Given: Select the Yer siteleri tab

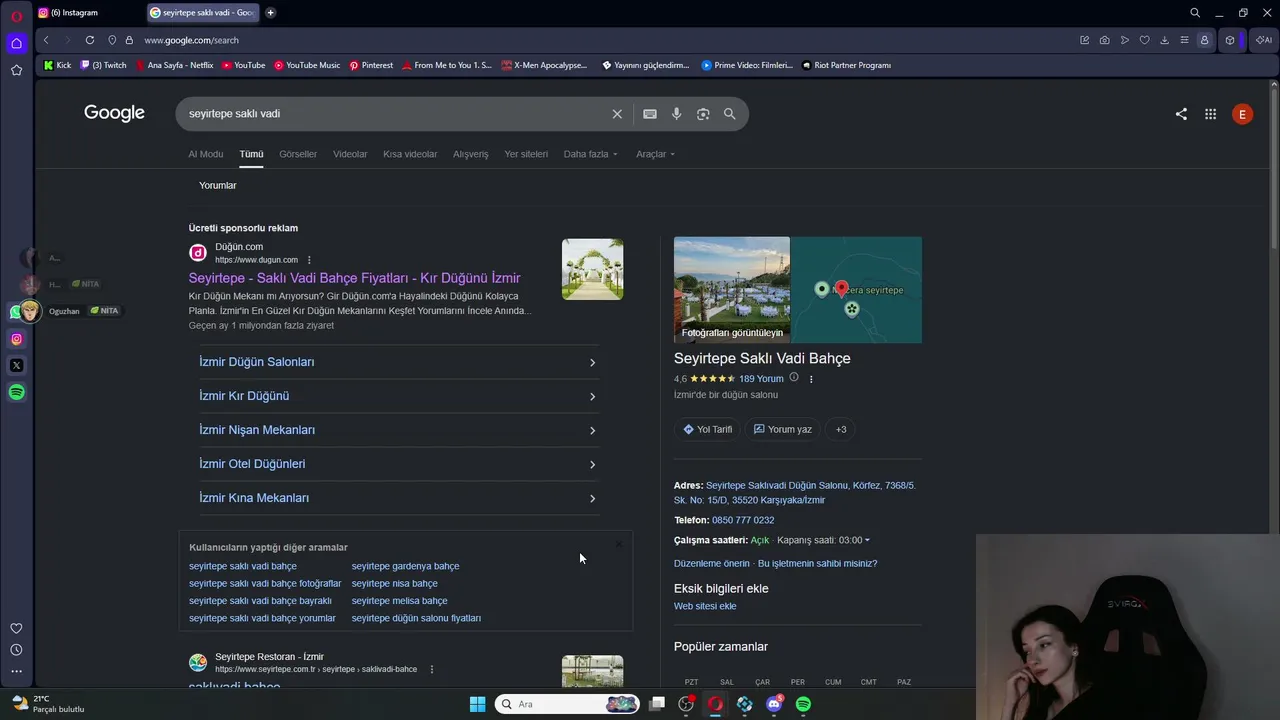Looking at the screenshot, I should [526, 154].
